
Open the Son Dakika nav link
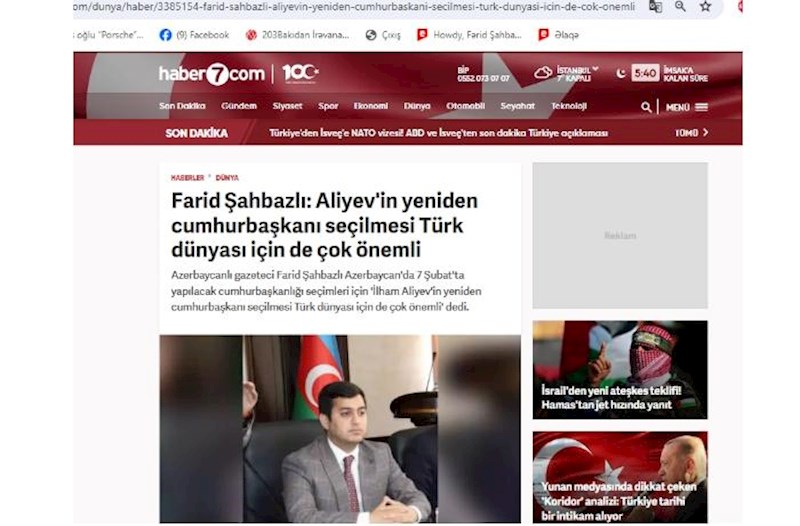[182, 106]
